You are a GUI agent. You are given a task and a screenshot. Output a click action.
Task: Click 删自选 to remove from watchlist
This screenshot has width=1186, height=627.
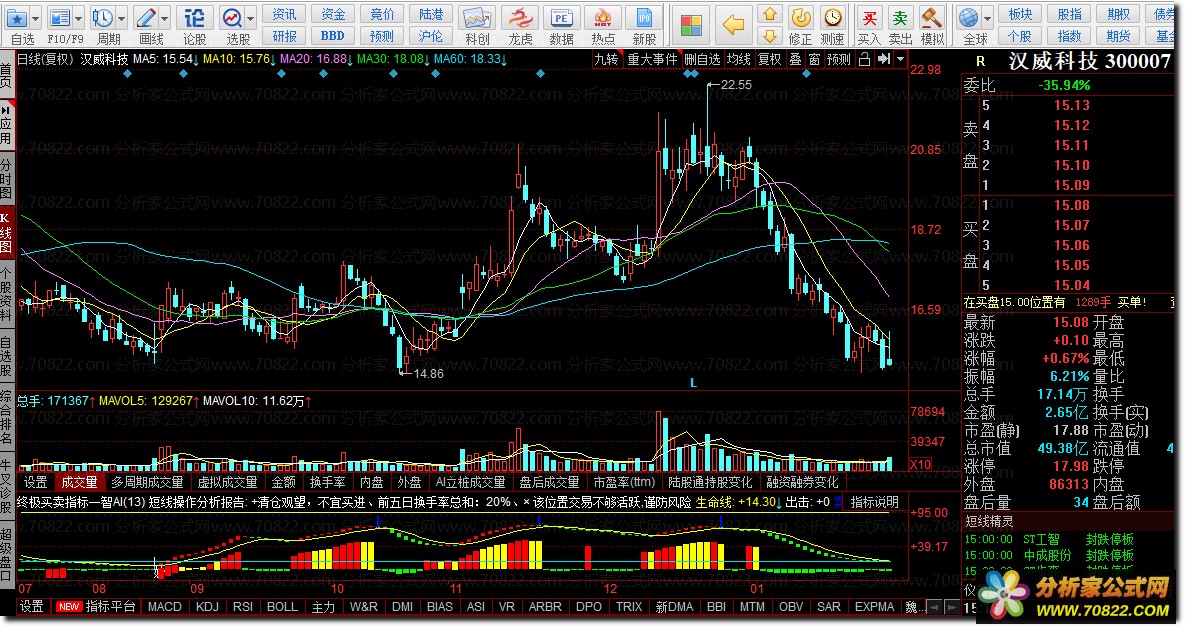[702, 59]
